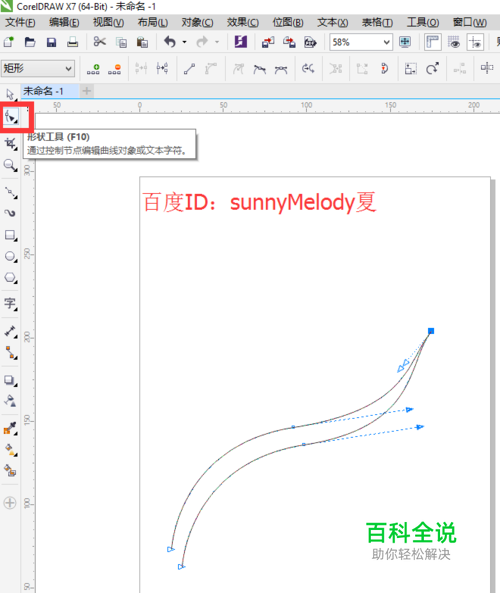500x593 pixels.
Task: Open the redo history dropdown arrow
Action: (217, 42)
